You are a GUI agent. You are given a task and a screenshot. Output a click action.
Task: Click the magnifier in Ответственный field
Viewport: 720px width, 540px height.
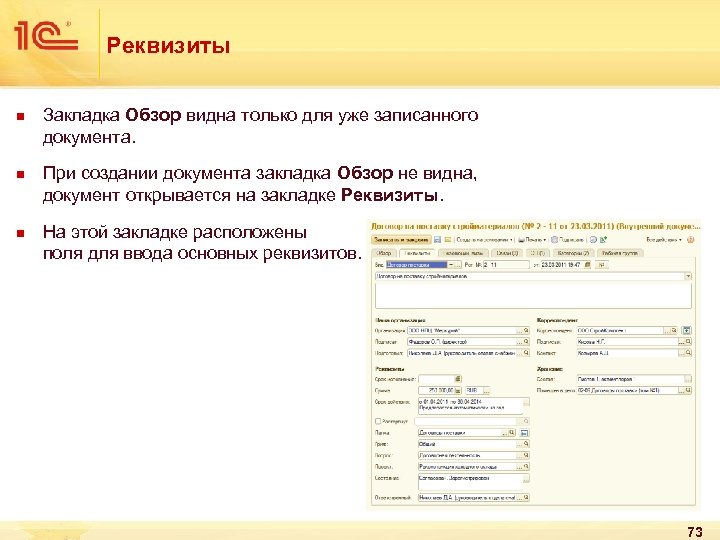[x=526, y=497]
